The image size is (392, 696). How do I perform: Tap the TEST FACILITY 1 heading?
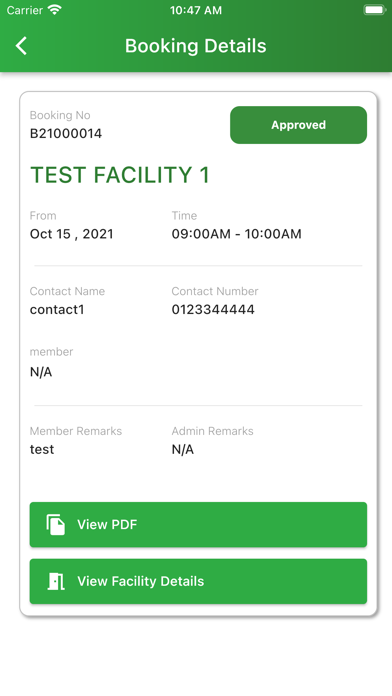click(x=119, y=175)
